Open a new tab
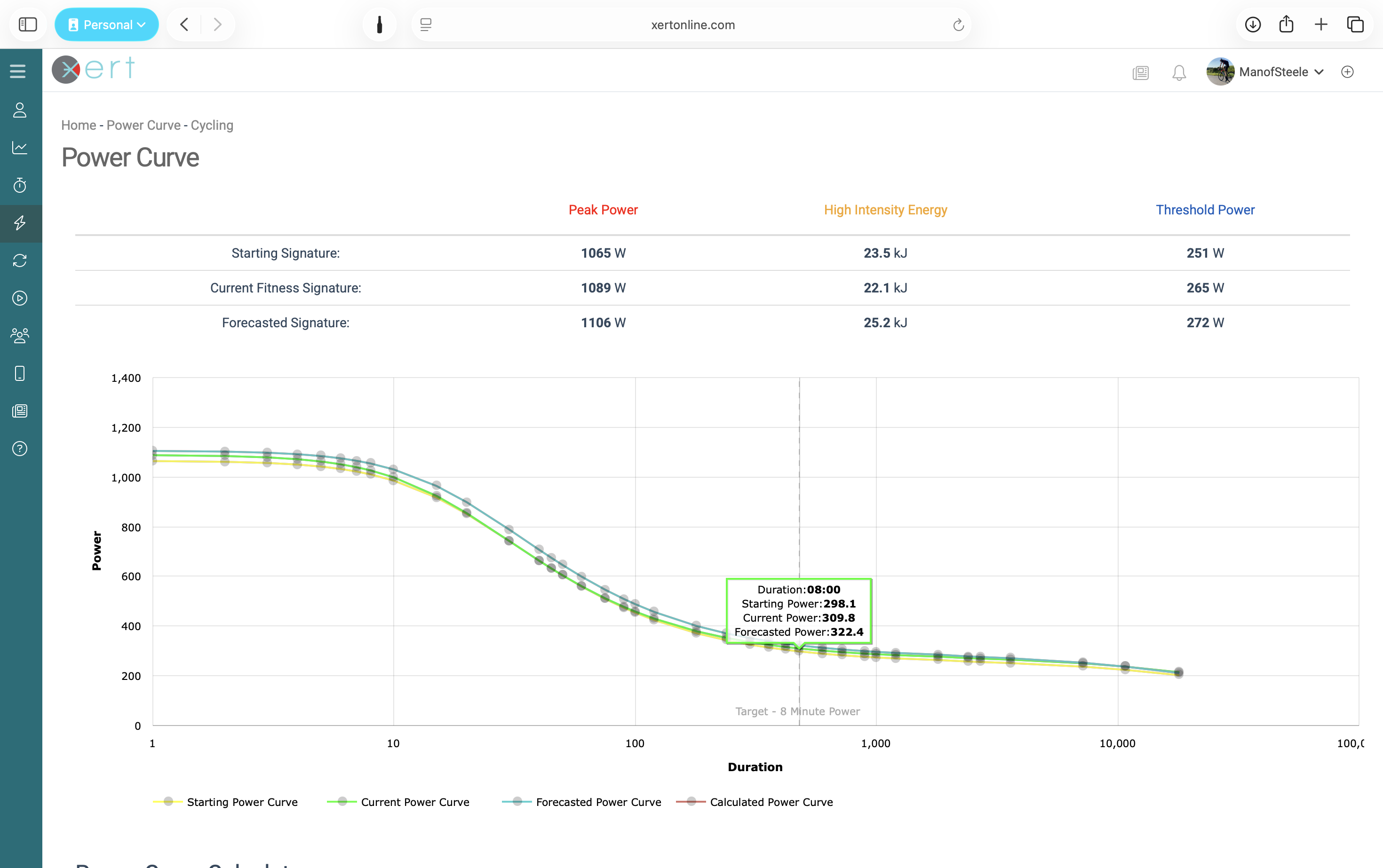This screenshot has width=1383, height=868. (x=1321, y=24)
